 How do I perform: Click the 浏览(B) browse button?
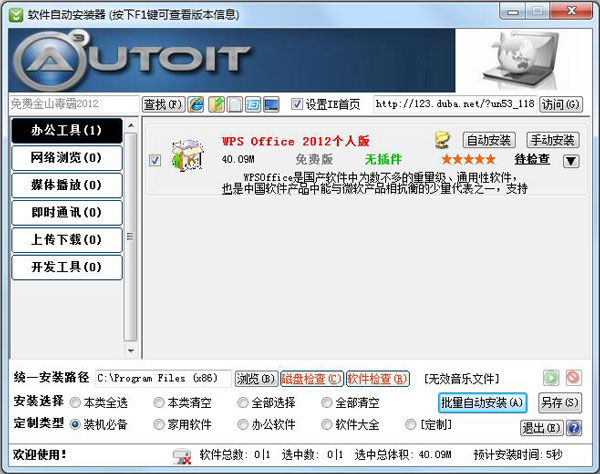pos(256,379)
